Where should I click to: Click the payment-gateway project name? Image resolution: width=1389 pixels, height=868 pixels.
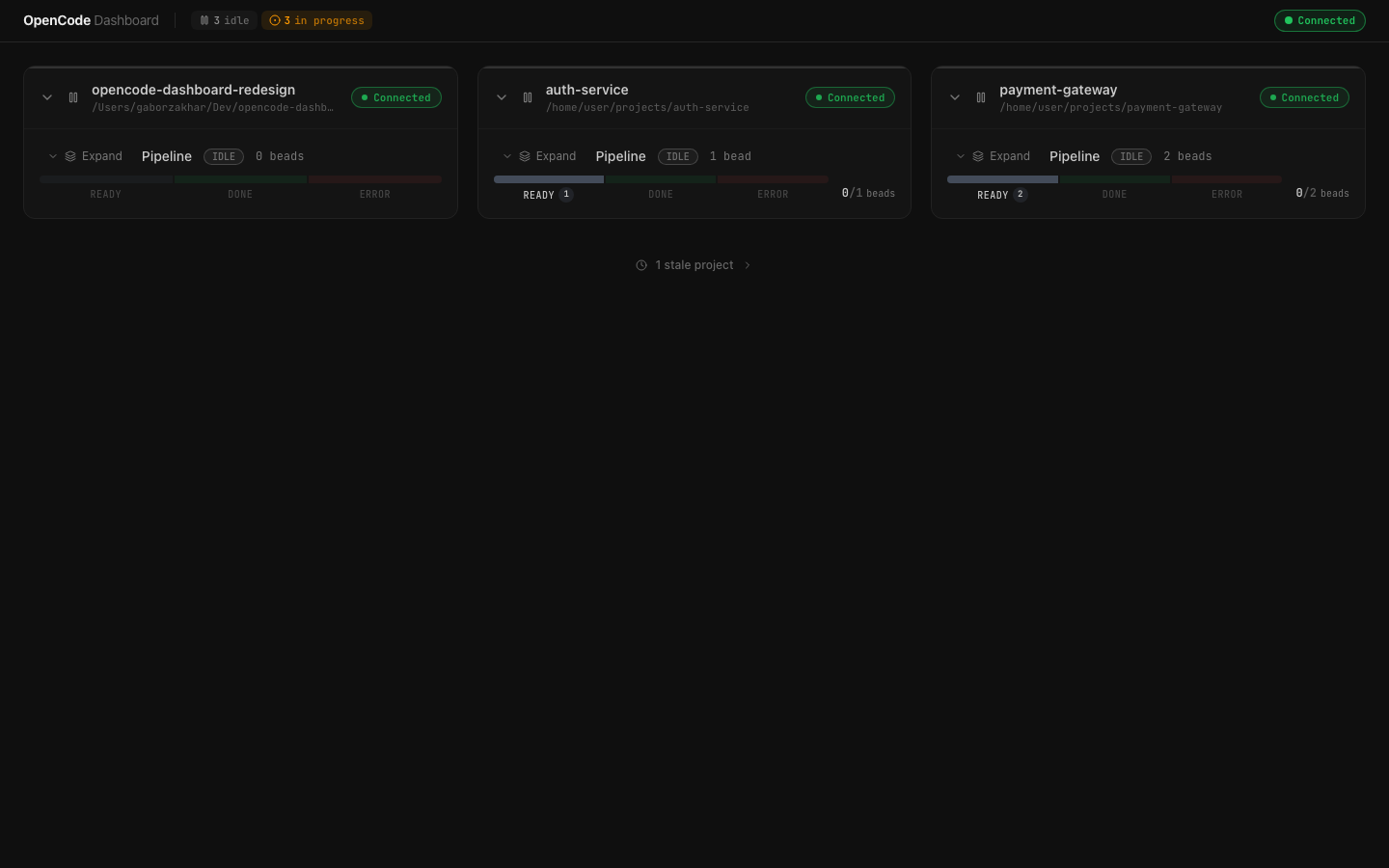[1058, 90]
